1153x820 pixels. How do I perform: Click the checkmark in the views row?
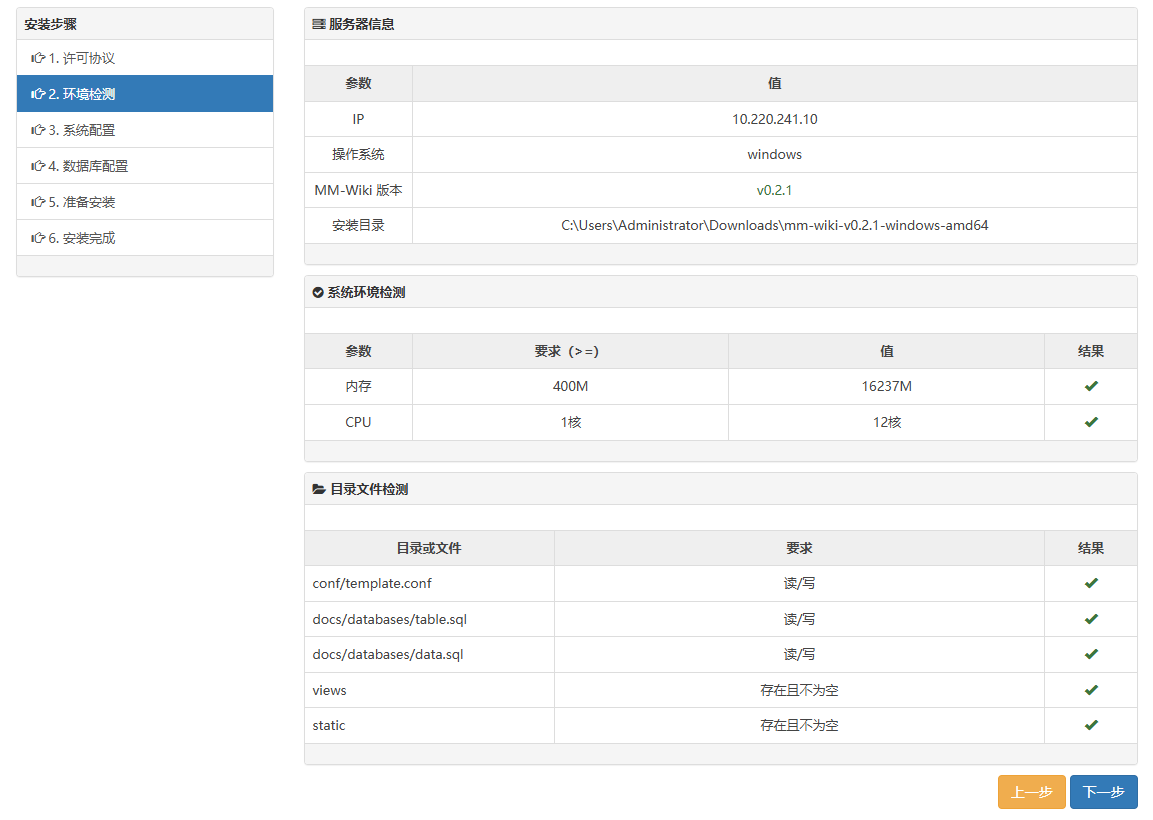click(x=1091, y=690)
